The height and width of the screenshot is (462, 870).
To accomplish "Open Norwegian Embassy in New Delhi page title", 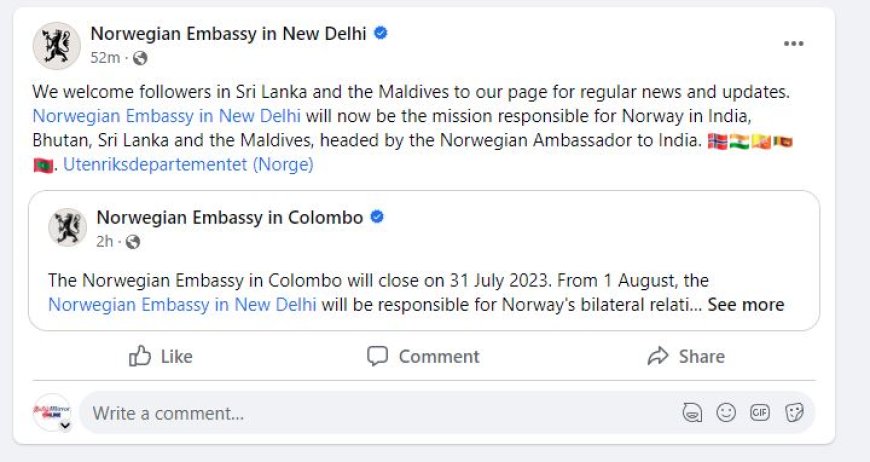I will 229,33.
